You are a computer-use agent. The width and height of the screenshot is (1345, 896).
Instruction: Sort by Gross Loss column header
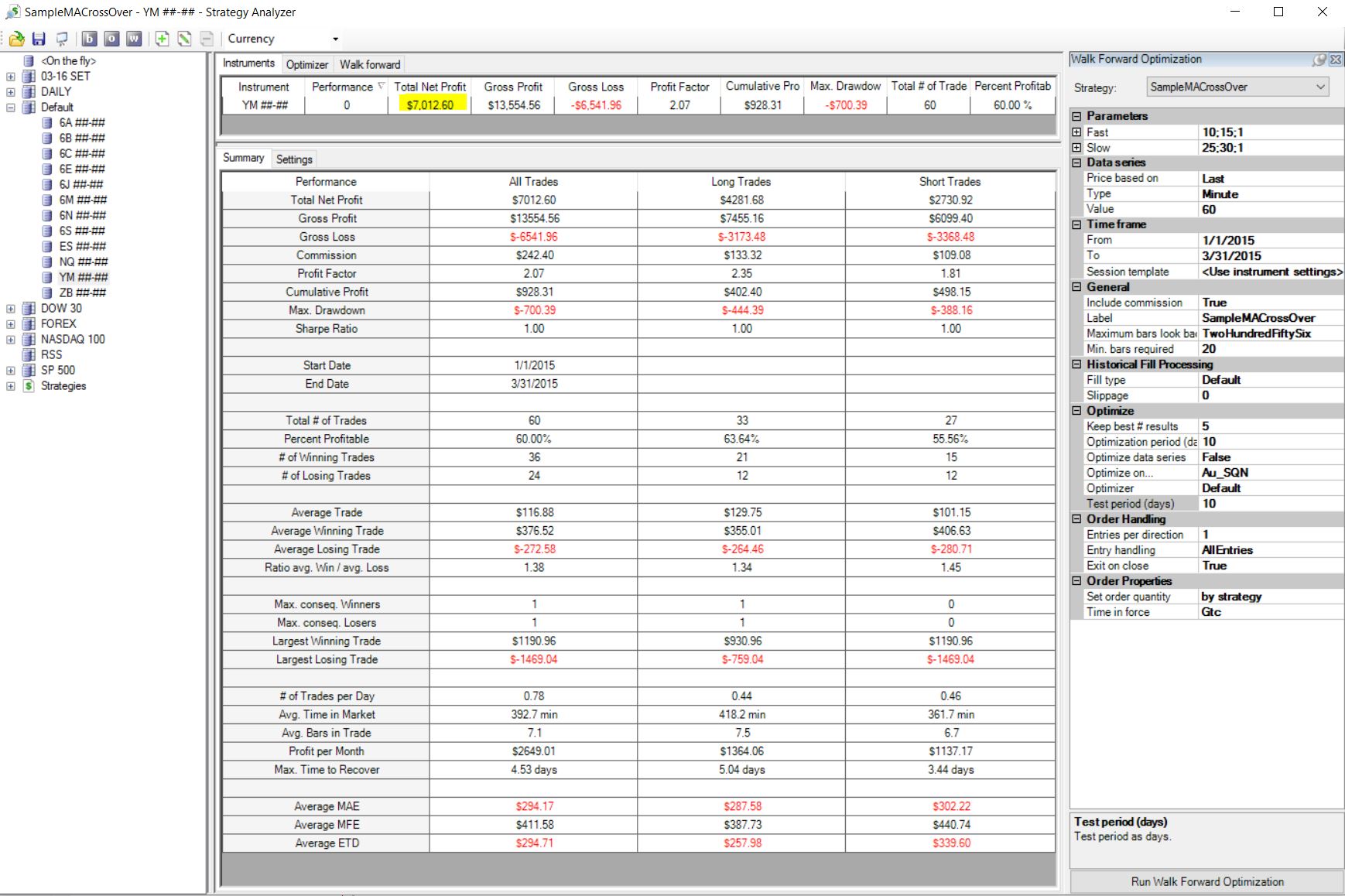596,87
